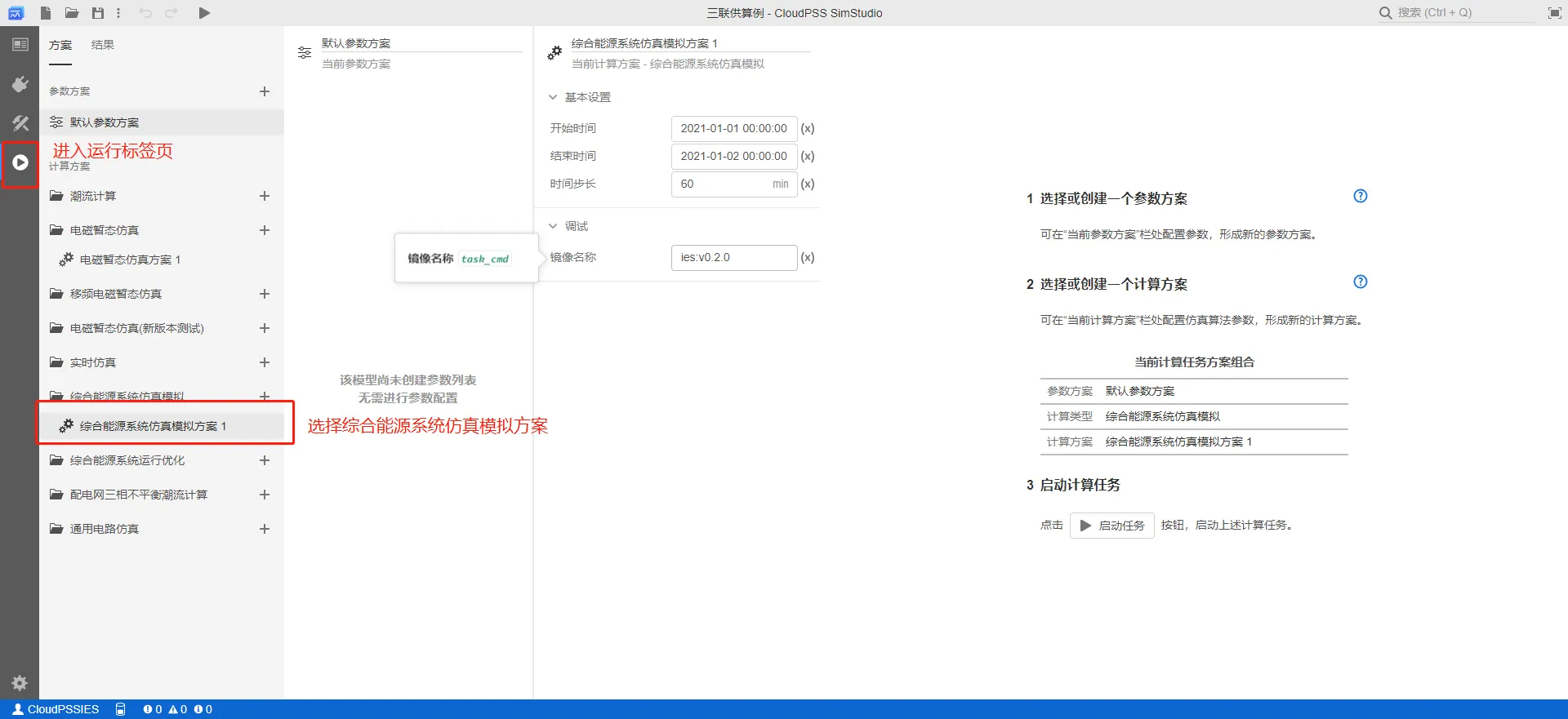The width and height of the screenshot is (1568, 719).
Task: Save the project with disk icon
Action: coord(98,13)
